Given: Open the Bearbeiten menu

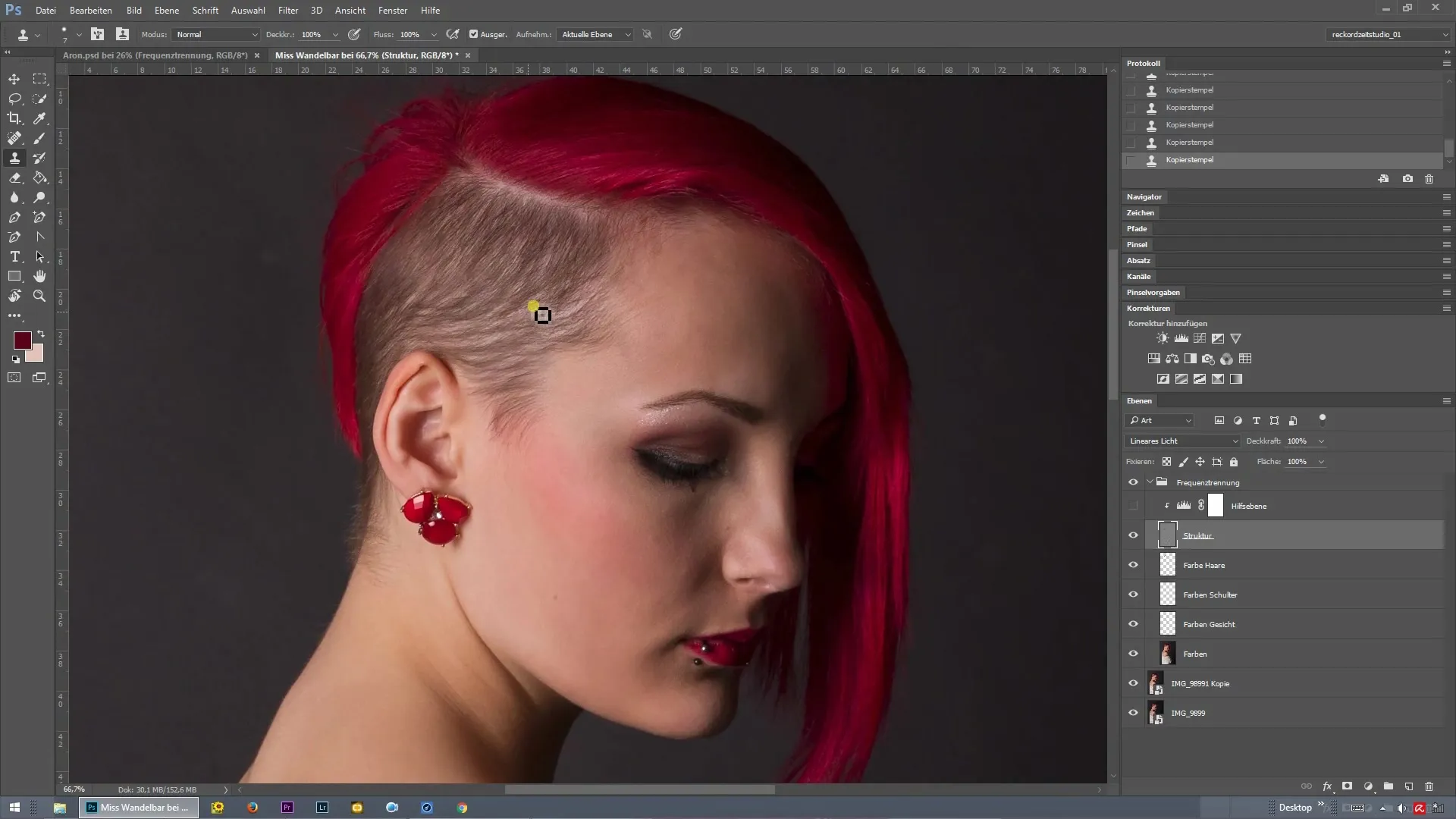Looking at the screenshot, I should 91,11.
